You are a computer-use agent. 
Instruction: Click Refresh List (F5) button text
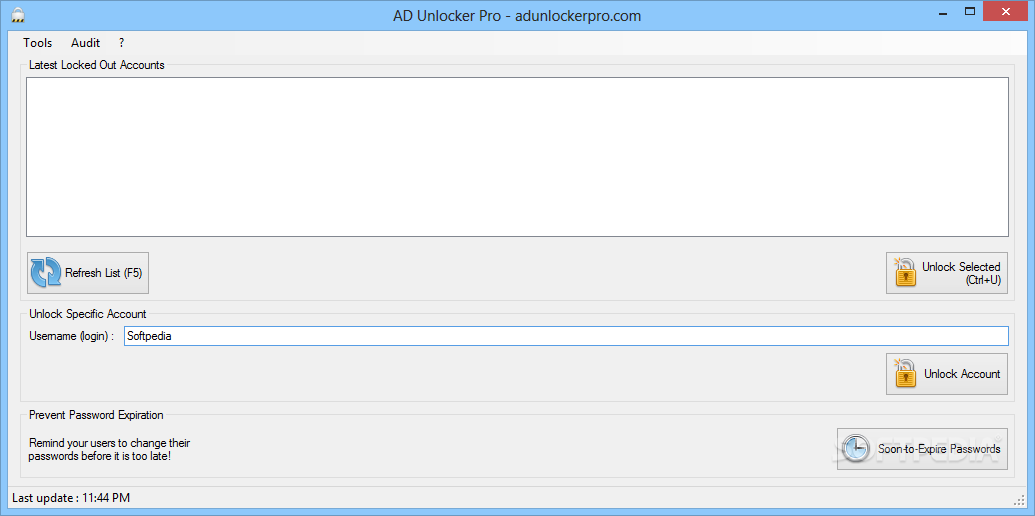104,273
